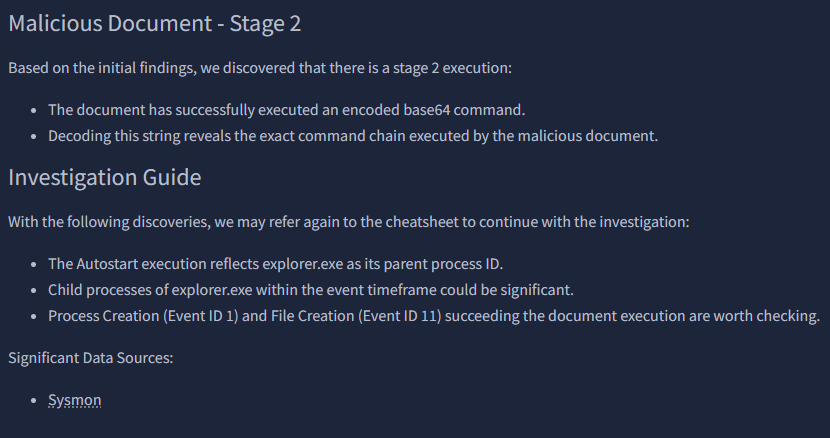Viewport: 830px width, 438px height.
Task: Select the encoded base64 command bullet line
Action: [300, 110]
